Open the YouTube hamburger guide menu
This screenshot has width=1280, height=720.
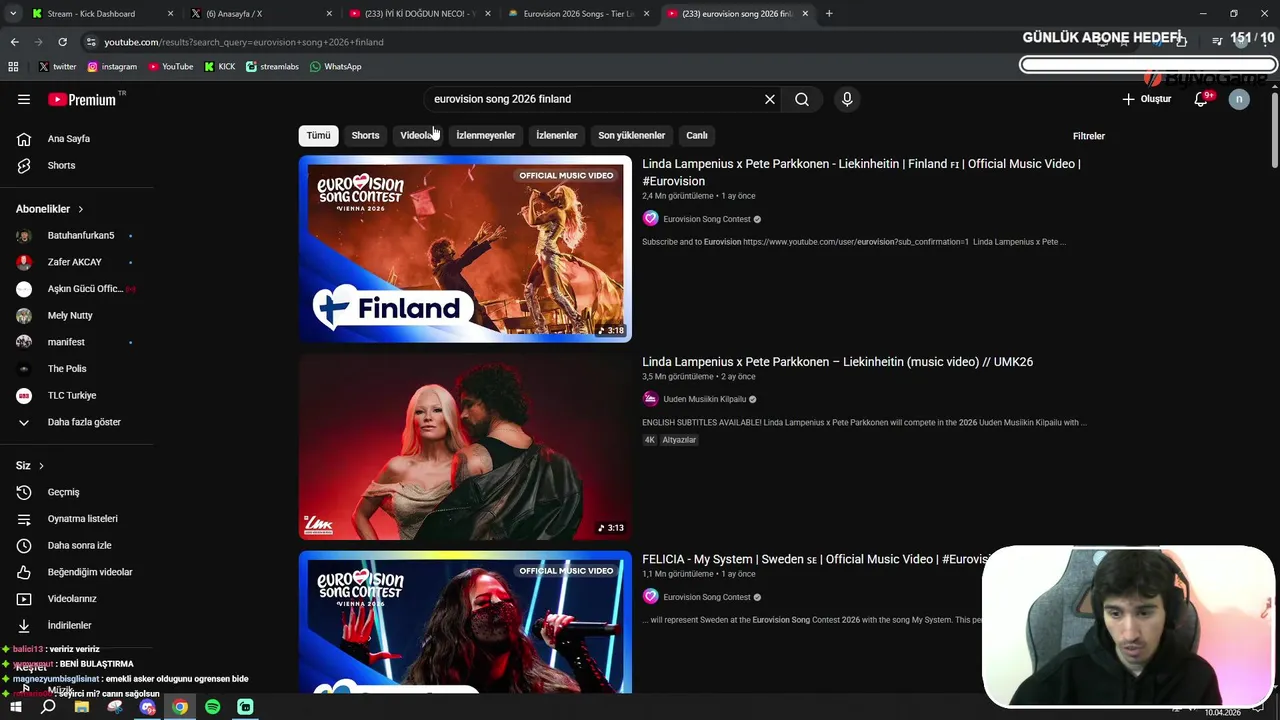click(x=24, y=99)
